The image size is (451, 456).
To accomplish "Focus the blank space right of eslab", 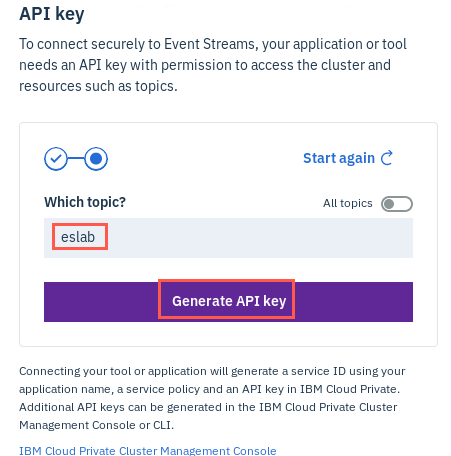I will click(x=260, y=238).
